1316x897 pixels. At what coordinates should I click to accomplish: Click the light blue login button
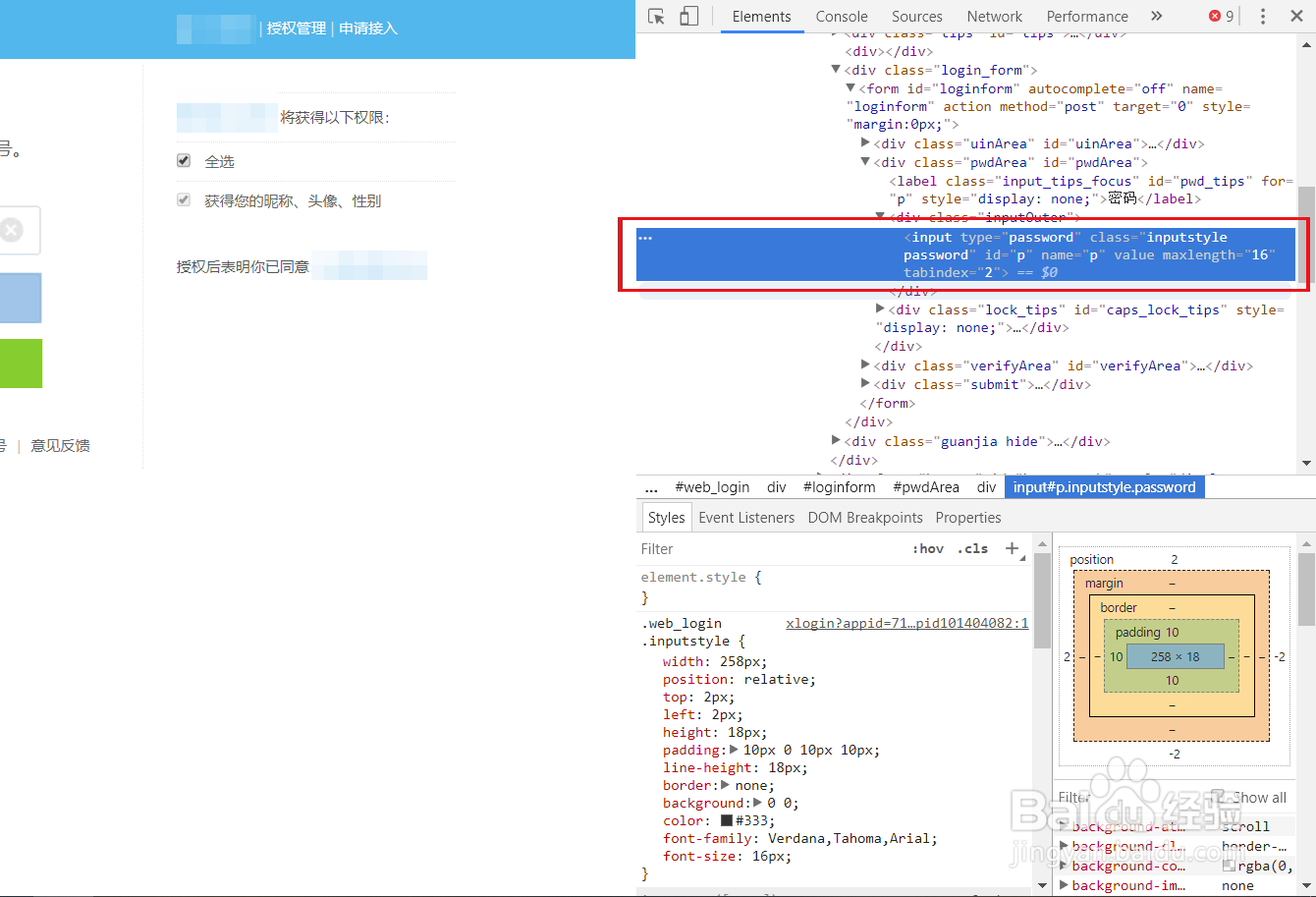tap(21, 298)
